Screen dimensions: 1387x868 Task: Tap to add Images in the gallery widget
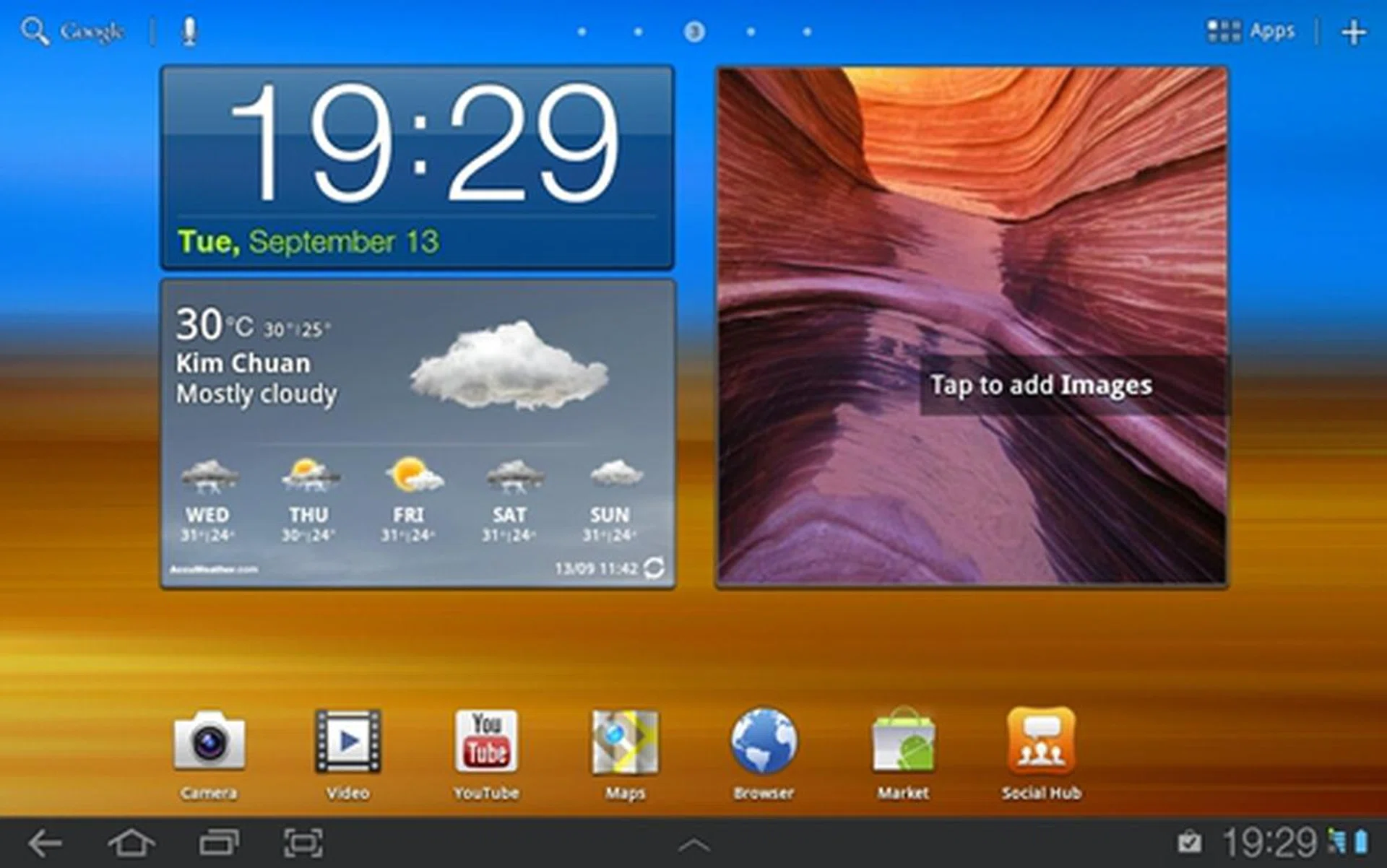[1040, 385]
